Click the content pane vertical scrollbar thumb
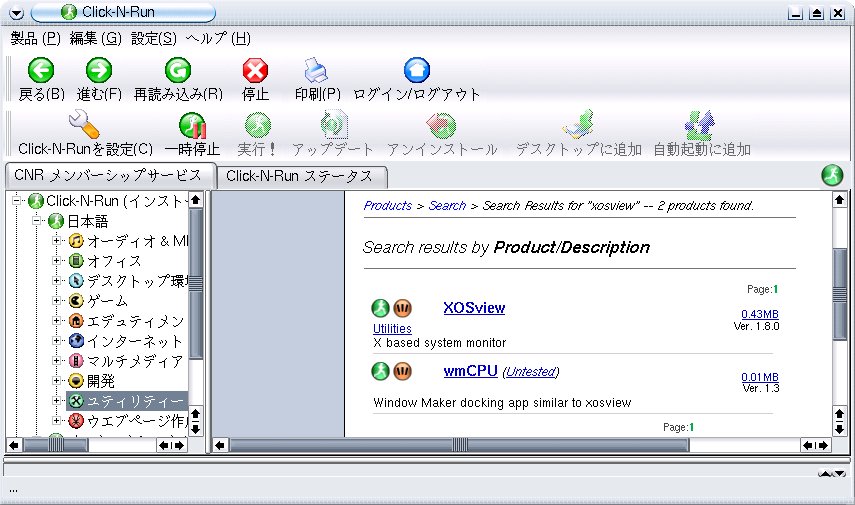Screen dimensions: 855x505 click(x=839, y=294)
